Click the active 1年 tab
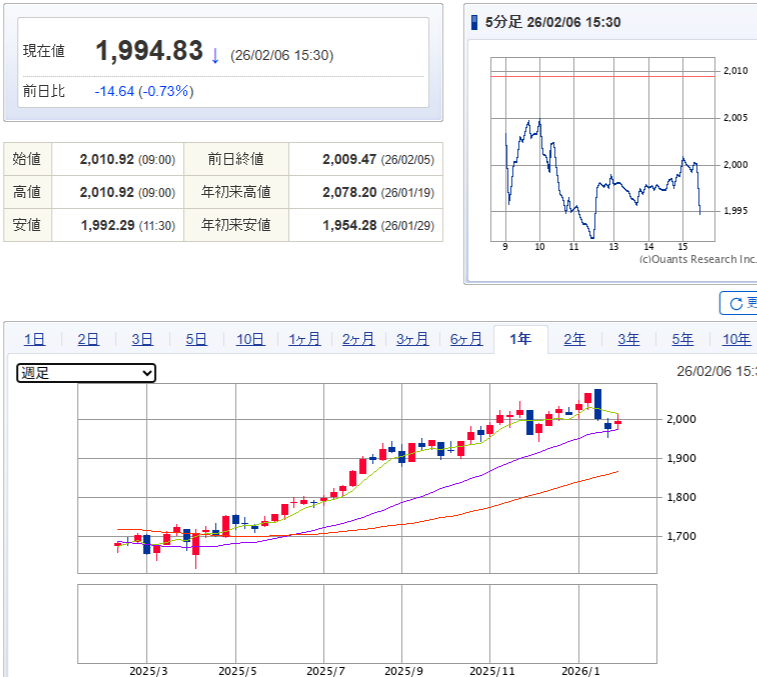 tap(520, 339)
